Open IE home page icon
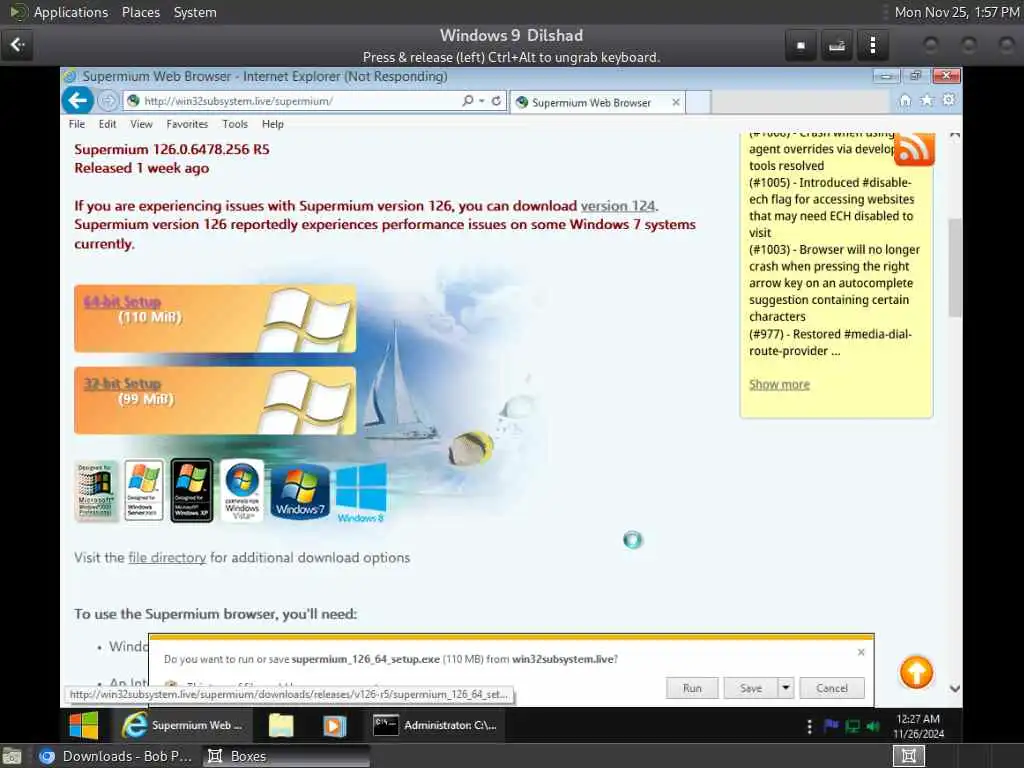1024x768 pixels. [905, 101]
